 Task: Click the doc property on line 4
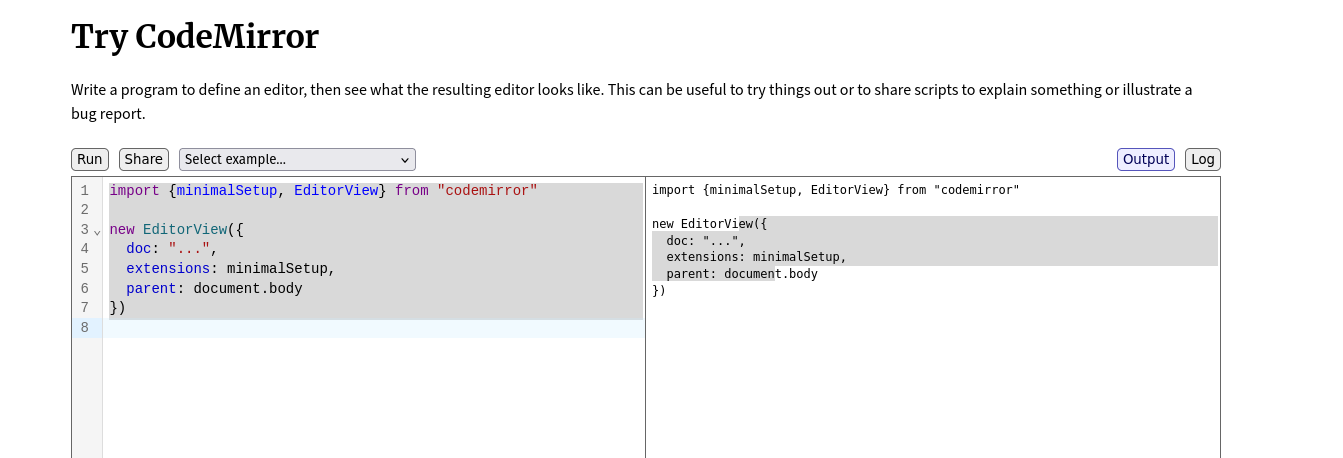[x=138, y=249]
